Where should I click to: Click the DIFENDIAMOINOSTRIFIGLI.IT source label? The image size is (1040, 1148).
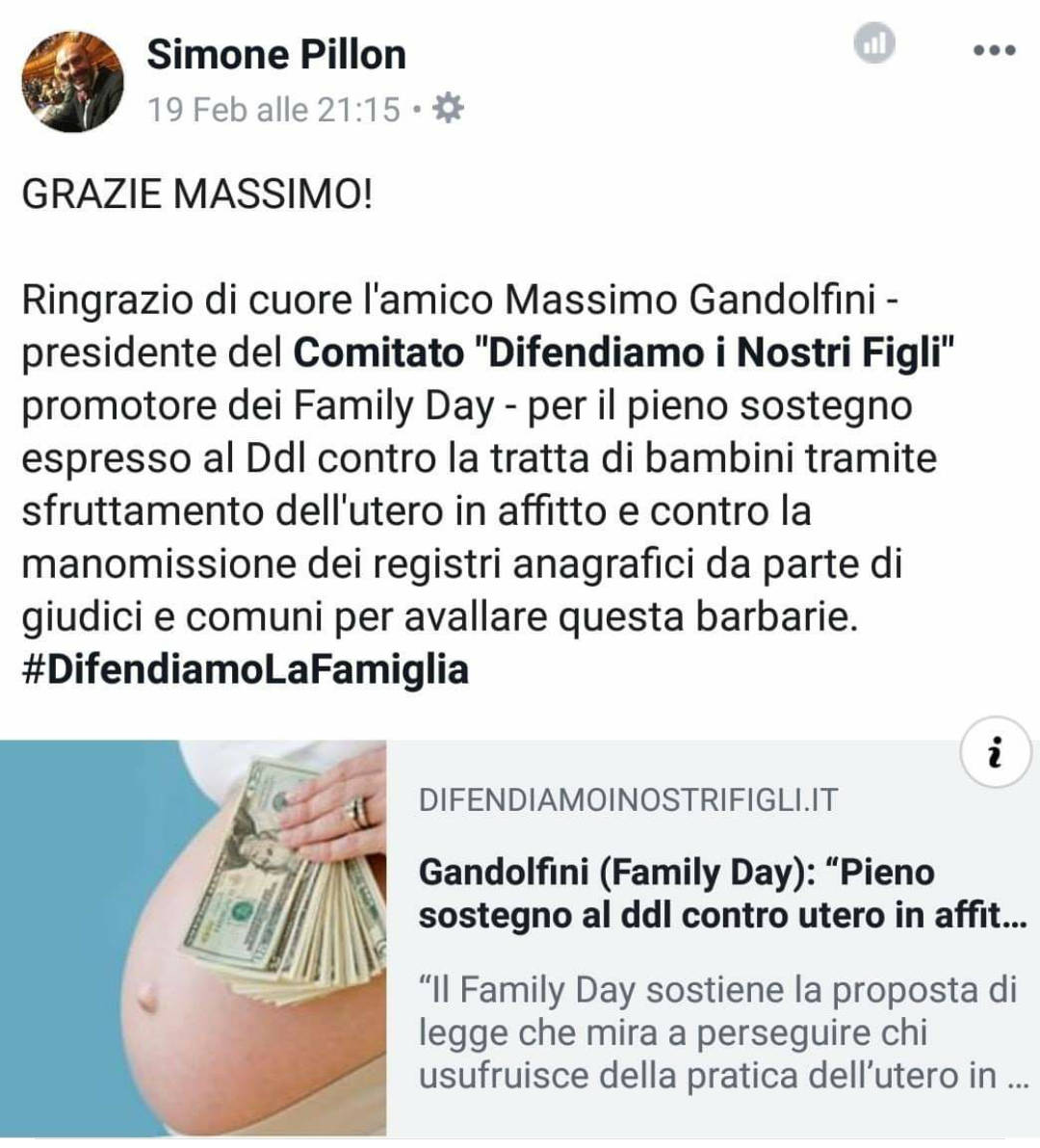pos(628,799)
